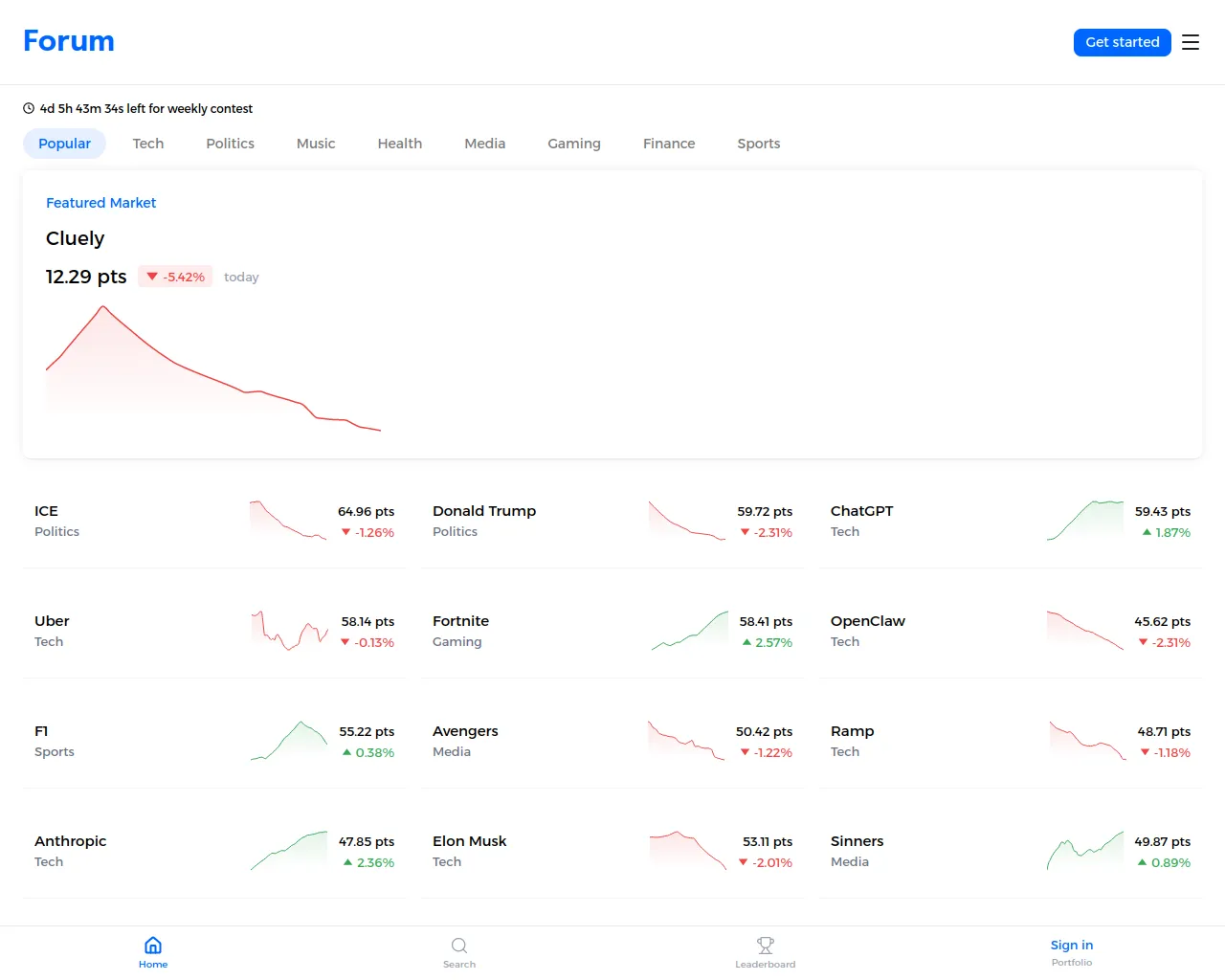Screen dimensions: 1225x980
Task: Open the Leaderboard trophy icon
Action: pos(766,946)
